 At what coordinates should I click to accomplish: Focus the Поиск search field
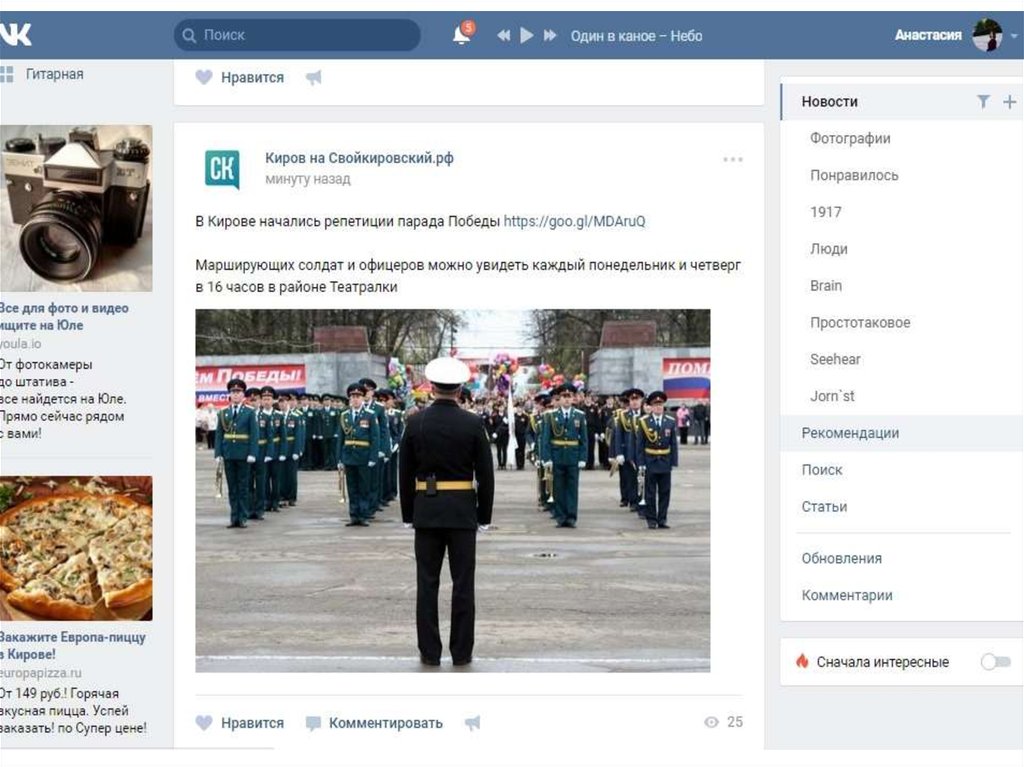(x=297, y=35)
